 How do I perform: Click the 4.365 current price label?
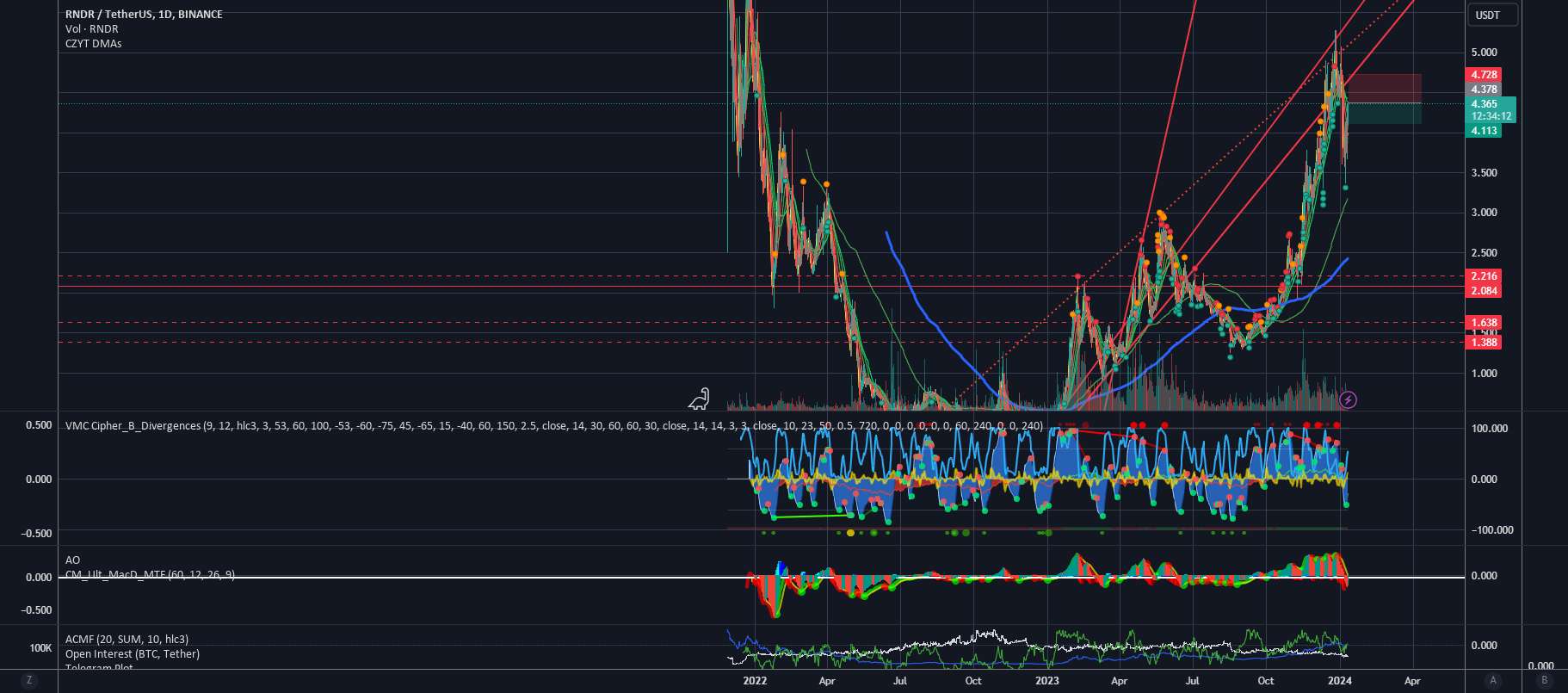click(x=1484, y=104)
